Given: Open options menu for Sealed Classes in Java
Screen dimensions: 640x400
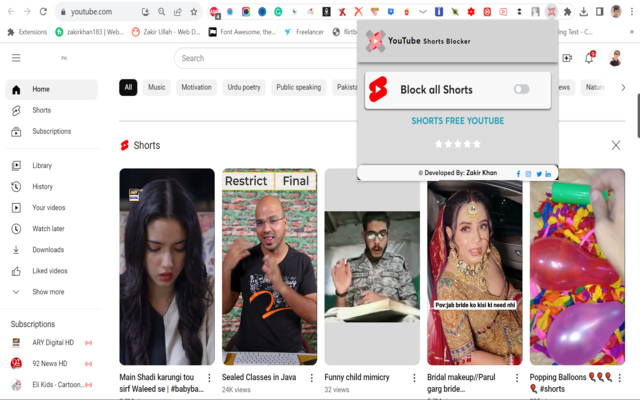Looking at the screenshot, I should tap(312, 378).
